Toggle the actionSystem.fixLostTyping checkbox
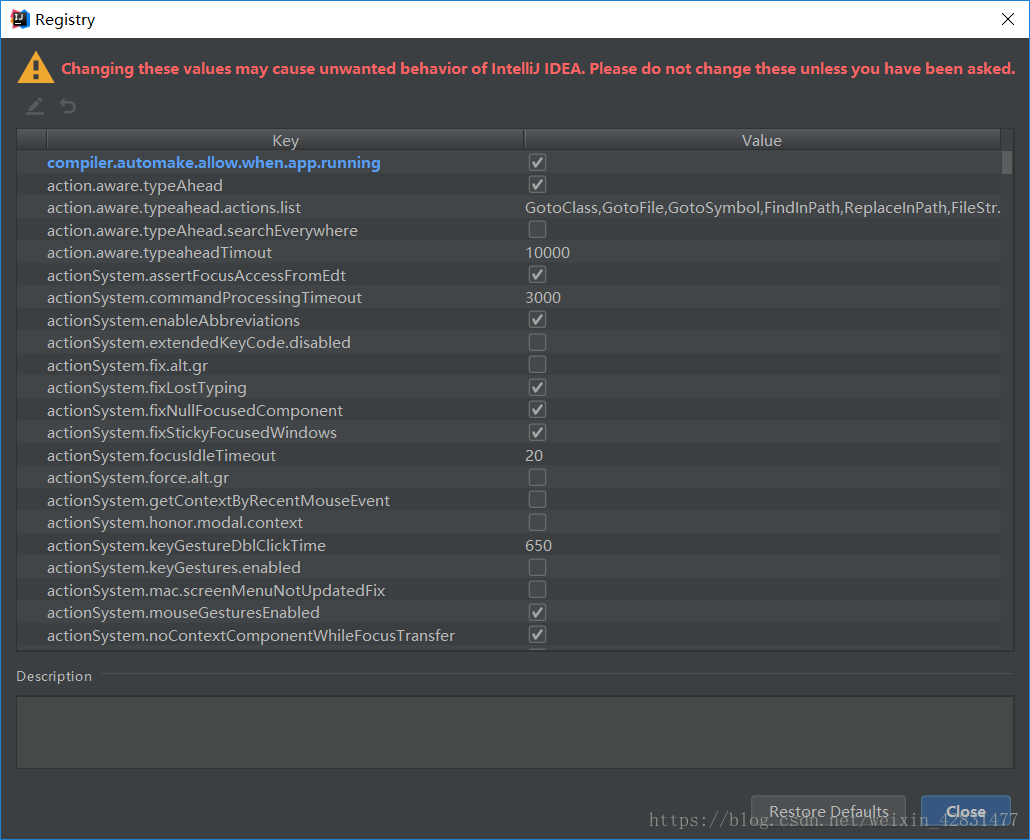This screenshot has height=840, width=1030. tap(537, 387)
